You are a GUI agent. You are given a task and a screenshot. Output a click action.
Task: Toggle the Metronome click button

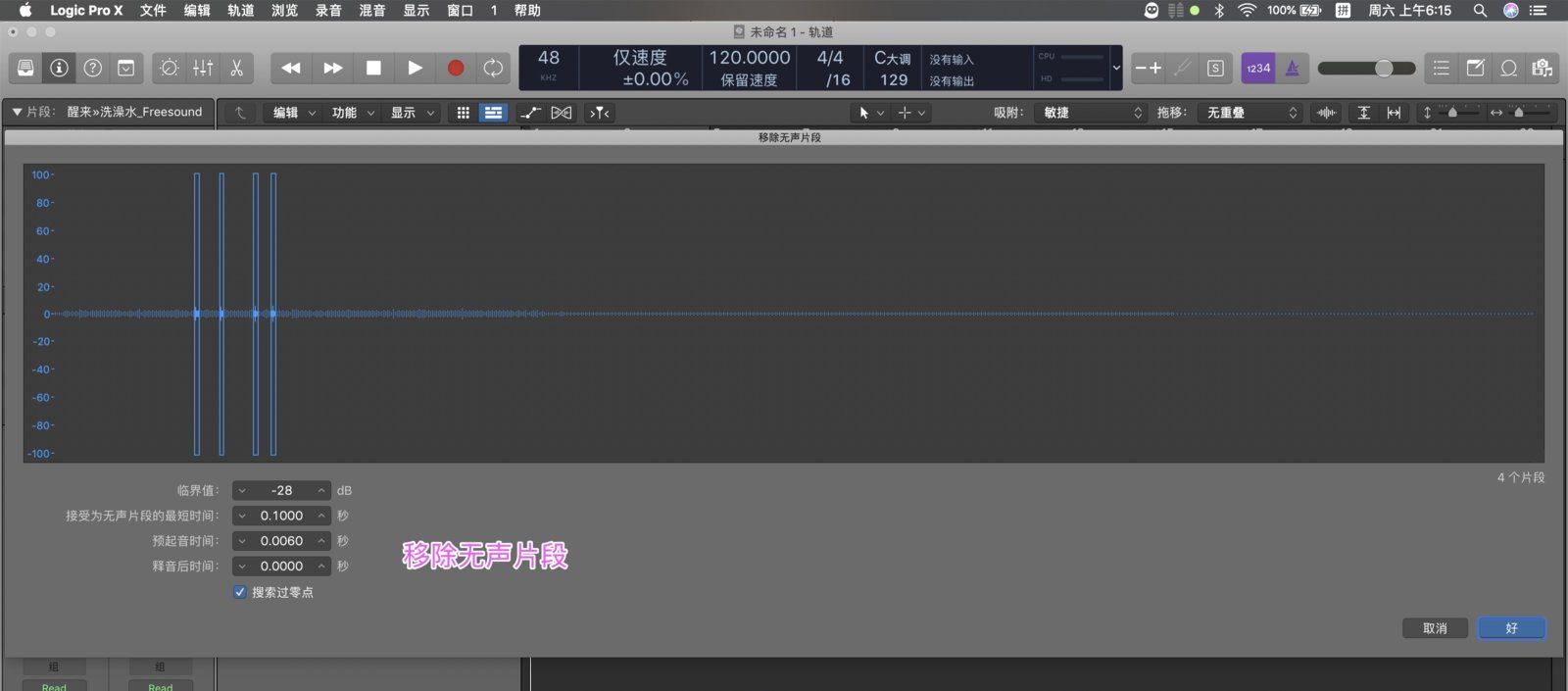[x=1293, y=68]
